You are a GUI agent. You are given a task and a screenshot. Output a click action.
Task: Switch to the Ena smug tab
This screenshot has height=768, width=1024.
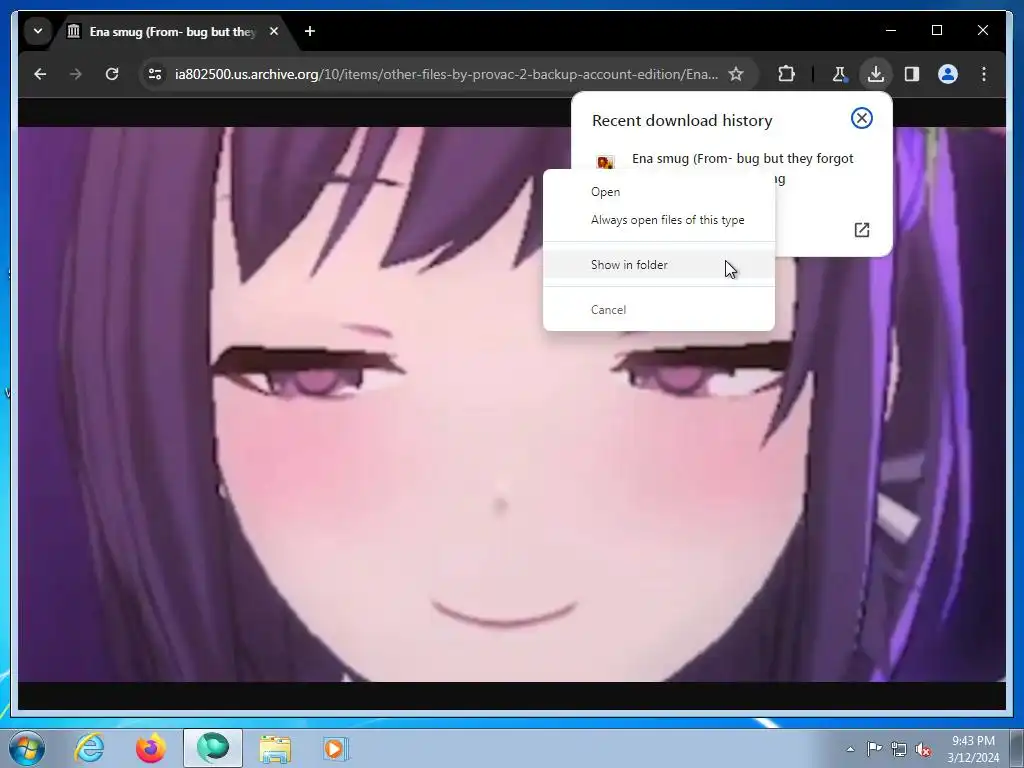click(173, 31)
